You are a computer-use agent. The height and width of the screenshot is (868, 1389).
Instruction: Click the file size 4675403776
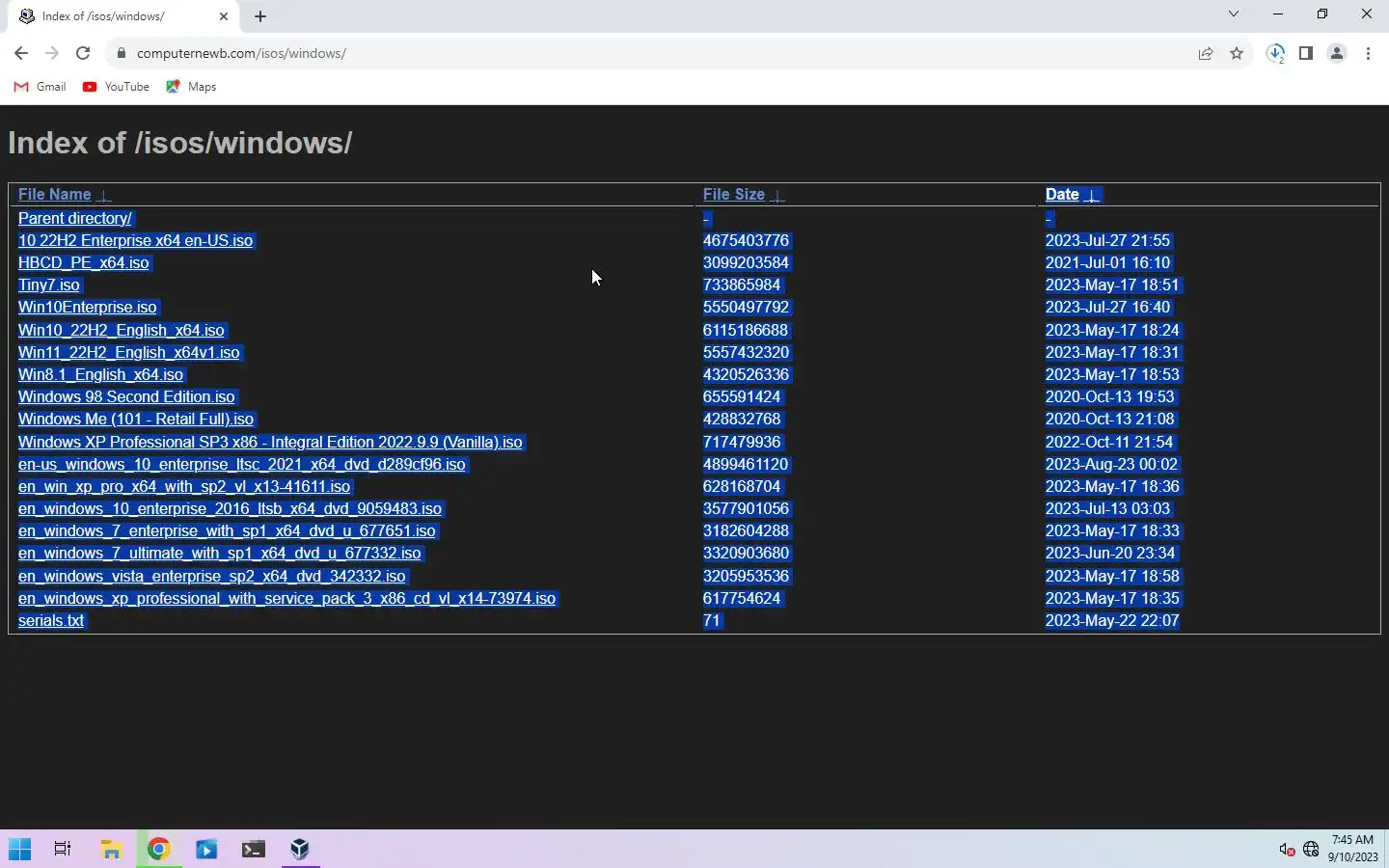coord(746,241)
